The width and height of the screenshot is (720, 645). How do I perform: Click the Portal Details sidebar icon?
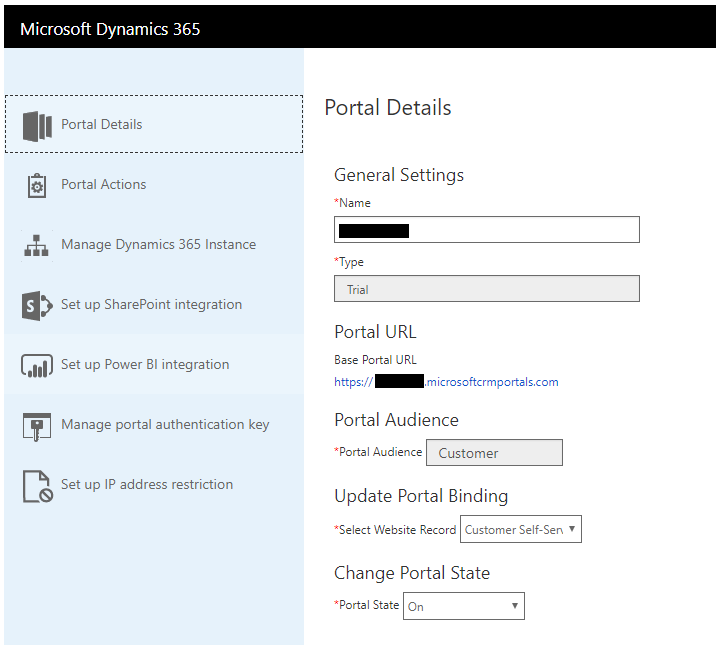[x=37, y=126]
